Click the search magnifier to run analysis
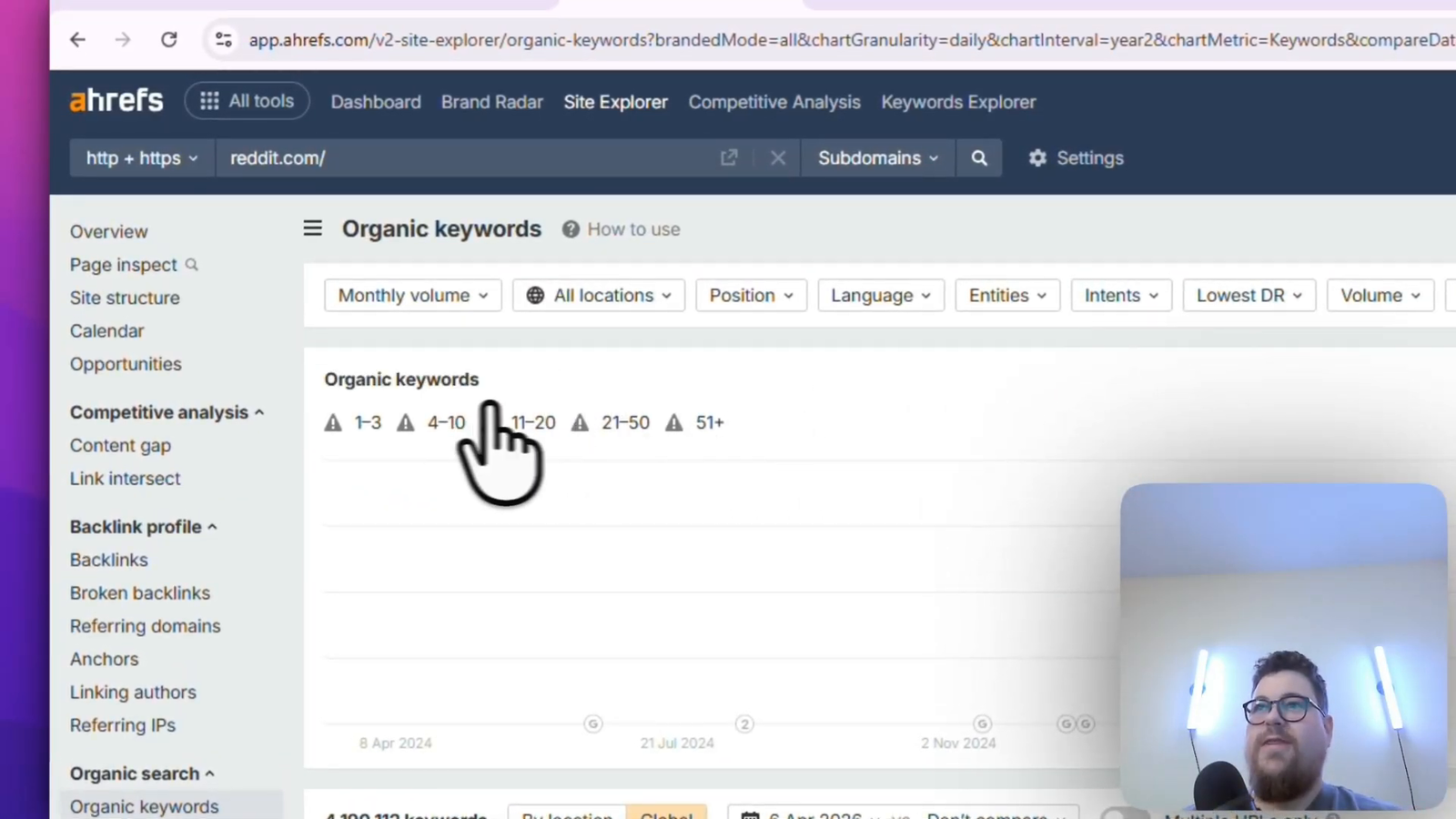 (x=979, y=157)
